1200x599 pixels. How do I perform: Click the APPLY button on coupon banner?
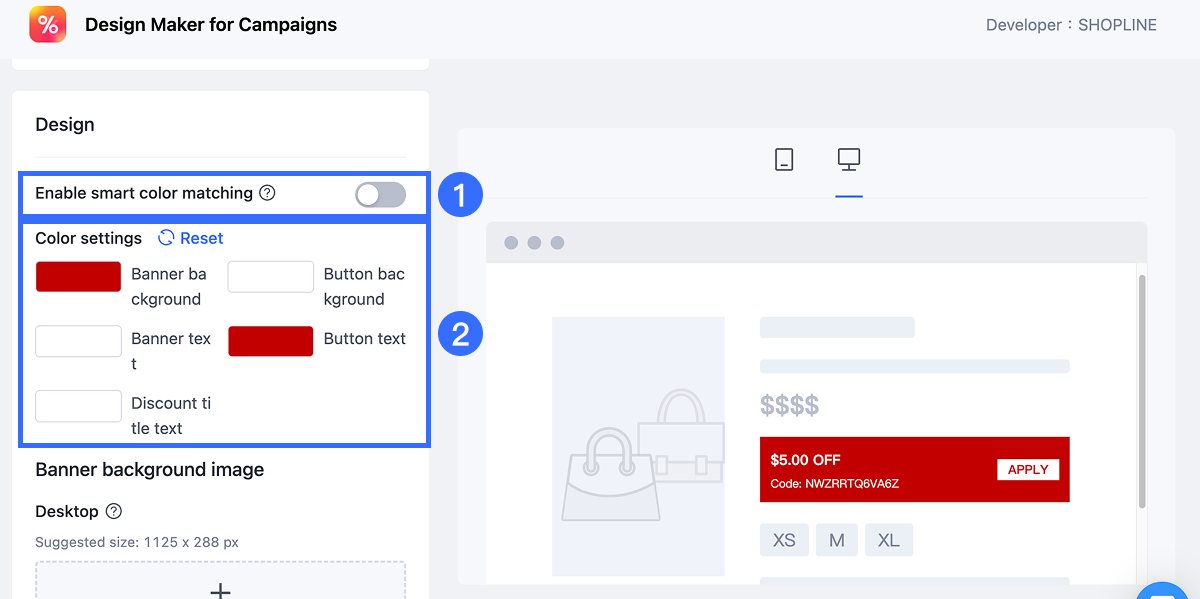pyautogui.click(x=1028, y=470)
